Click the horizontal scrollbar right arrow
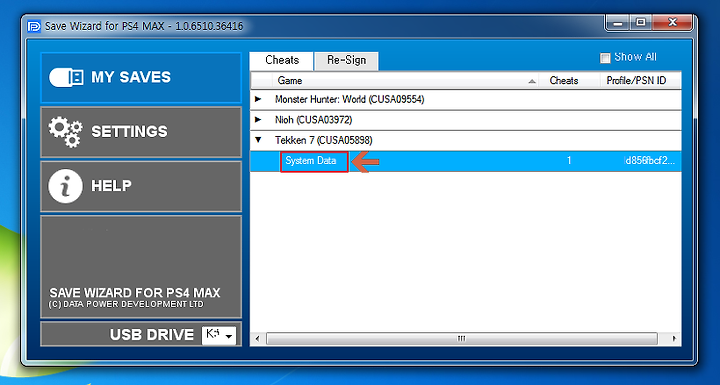Image resolution: width=720 pixels, height=385 pixels. coord(674,339)
